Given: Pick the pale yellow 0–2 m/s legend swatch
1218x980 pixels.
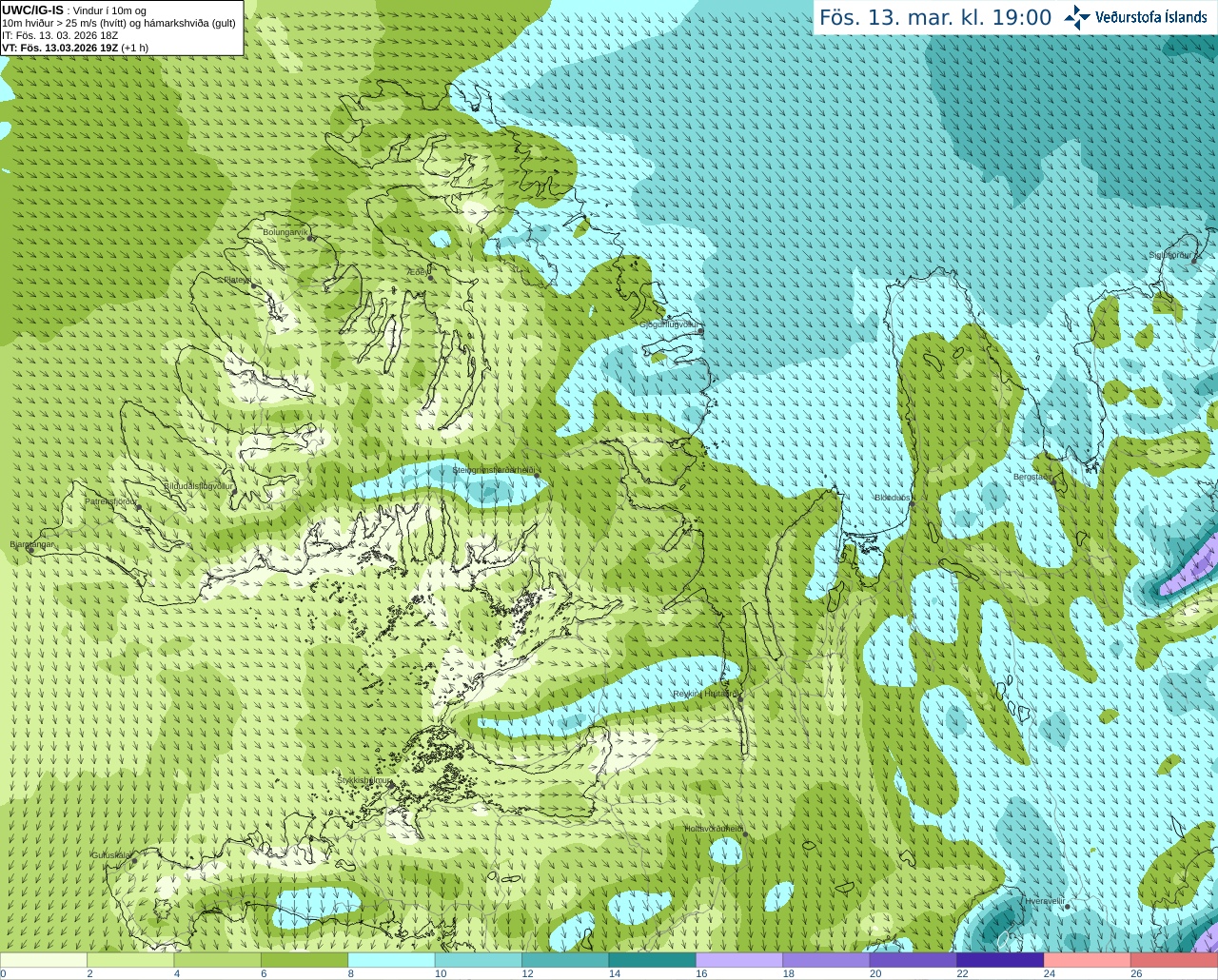Looking at the screenshot, I should tap(44, 960).
